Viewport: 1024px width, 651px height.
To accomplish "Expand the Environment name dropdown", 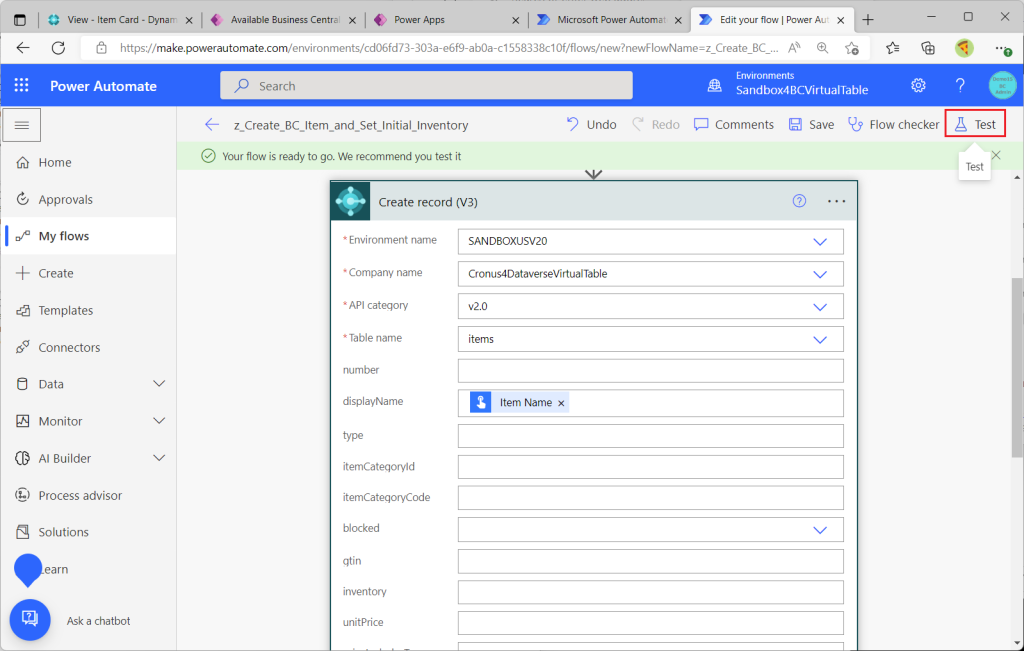I will (820, 242).
